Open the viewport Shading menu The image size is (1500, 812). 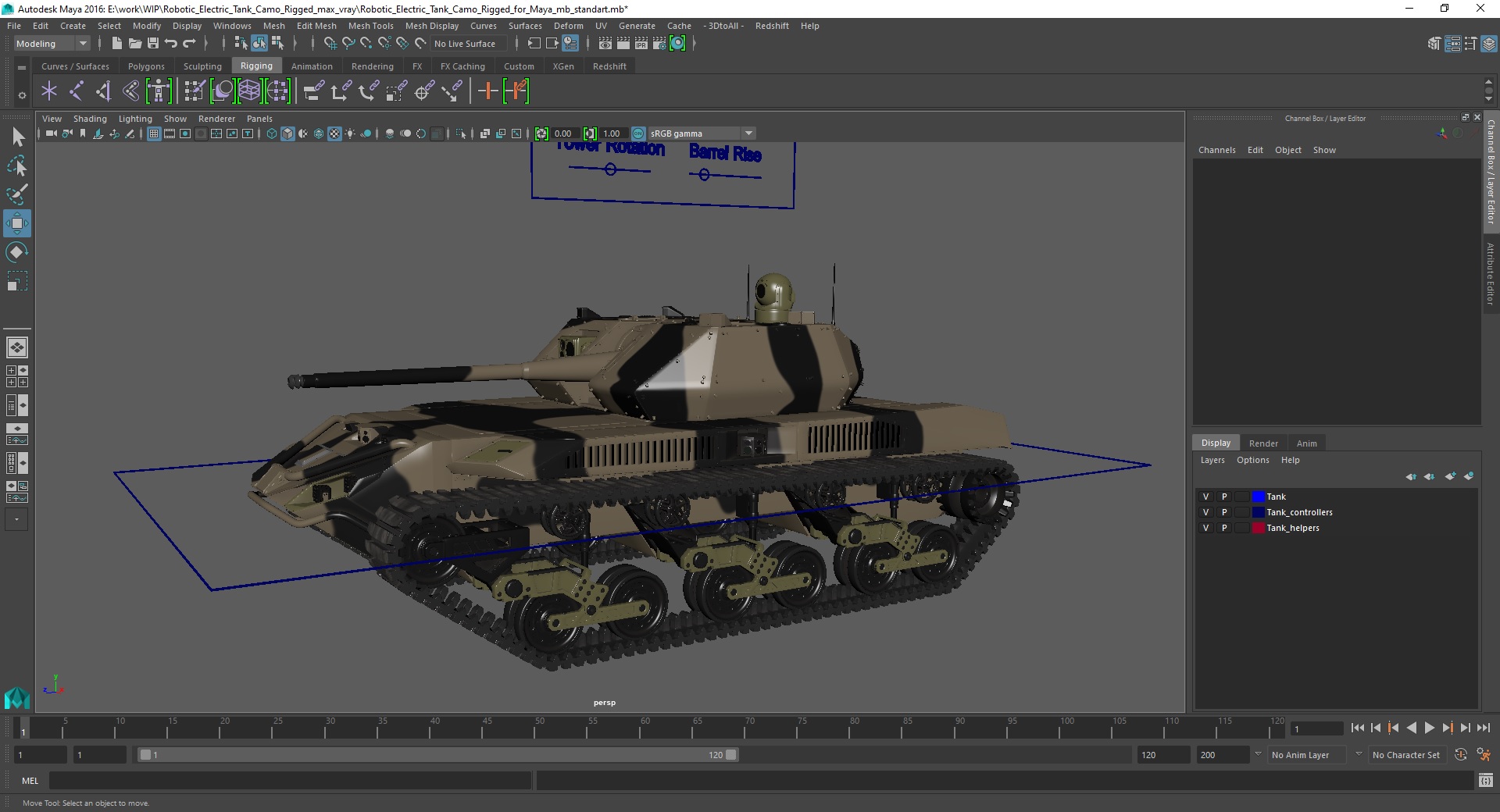point(90,119)
